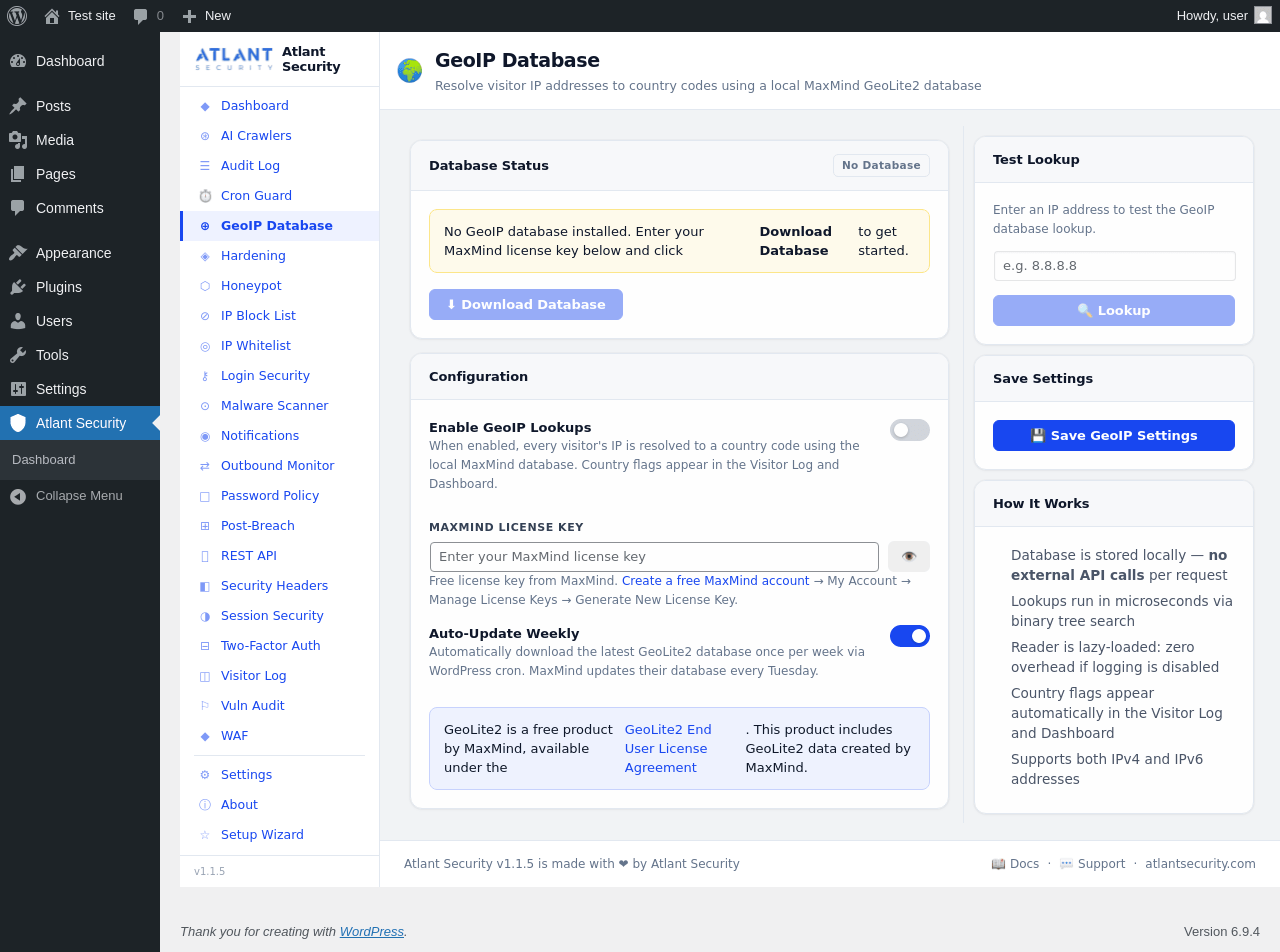Click the Tools wrench icon

(18, 355)
